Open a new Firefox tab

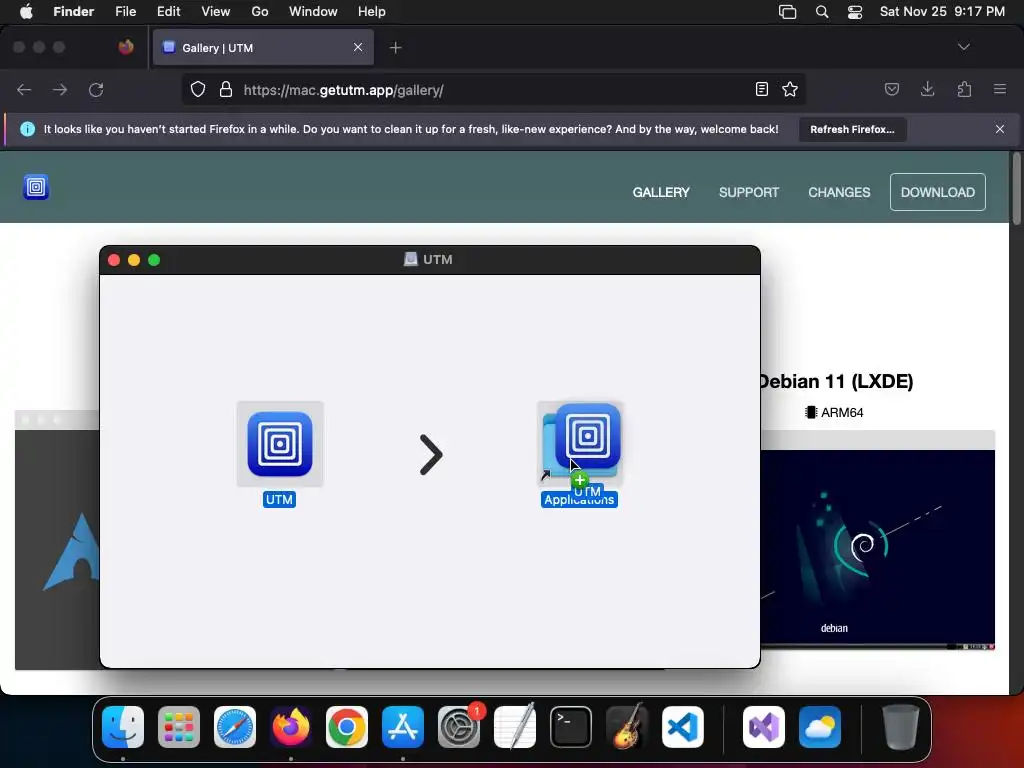click(x=395, y=48)
